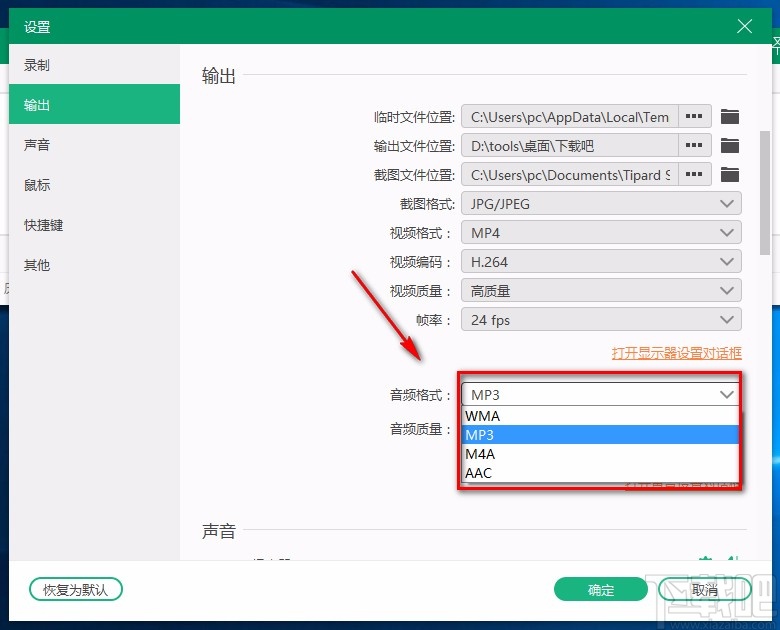Open the video codec H.264 dropdown
Viewport: 780px width, 630px height.
click(x=601, y=262)
